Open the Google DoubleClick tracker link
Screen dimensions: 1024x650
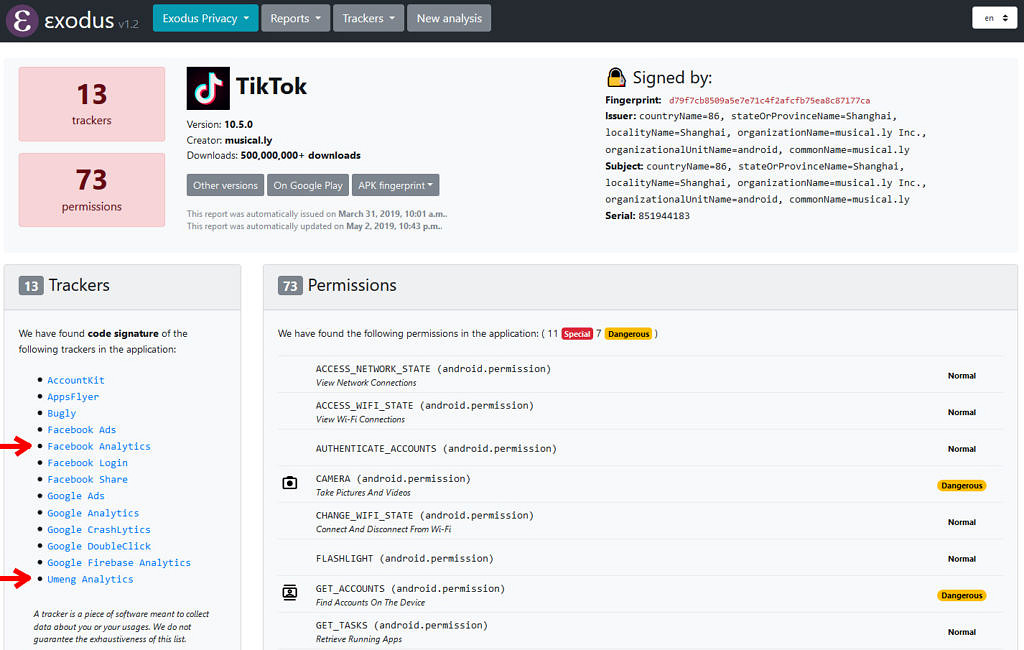(x=99, y=546)
